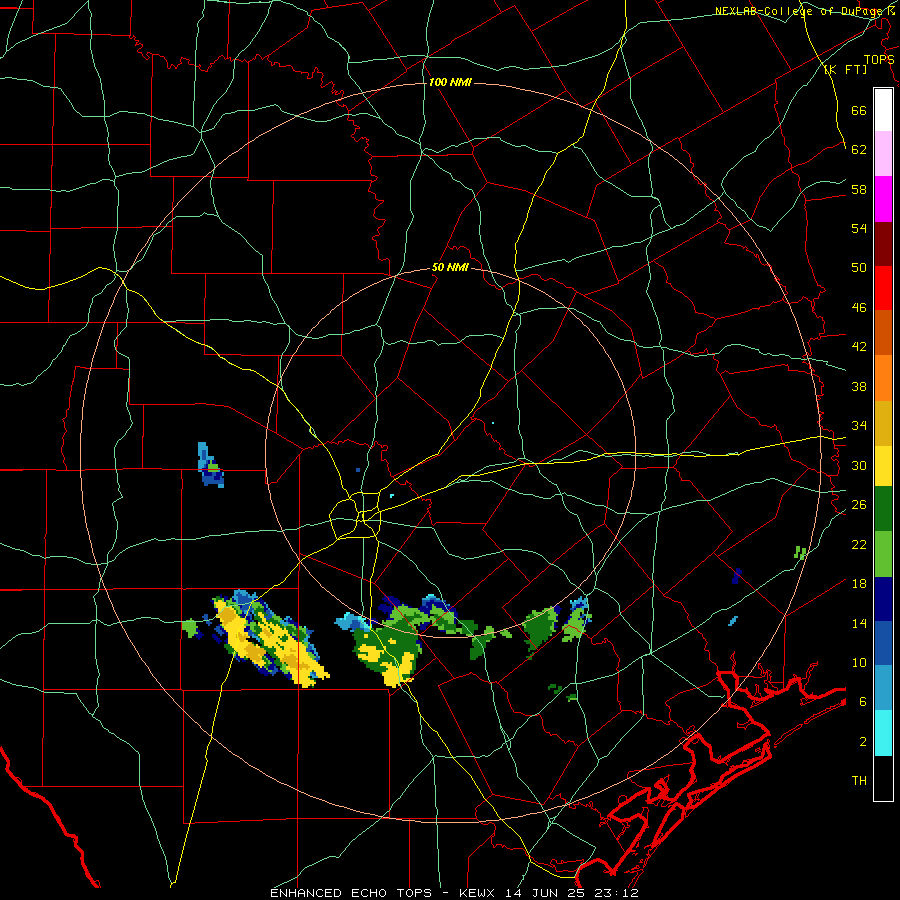Click the legend value 10
The width and height of the screenshot is (900, 900).
pyautogui.click(x=859, y=662)
